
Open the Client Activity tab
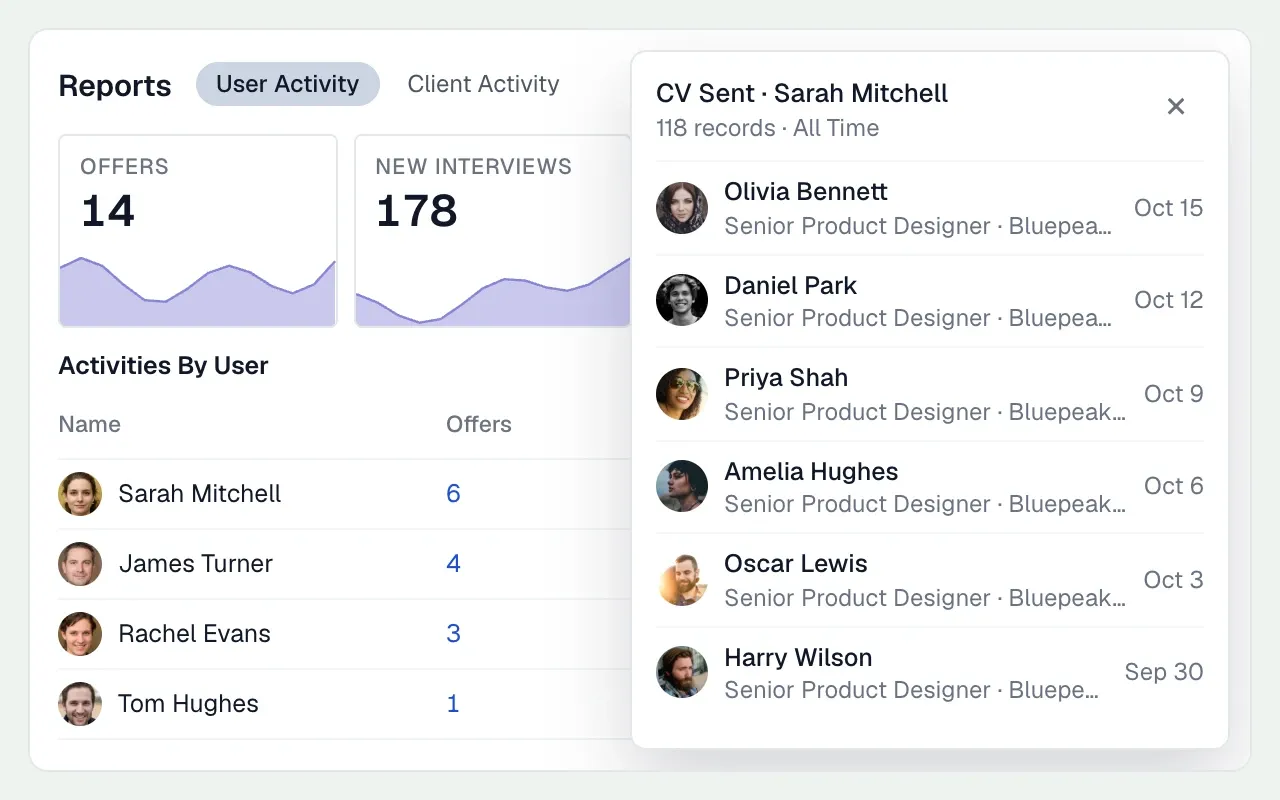coord(483,84)
